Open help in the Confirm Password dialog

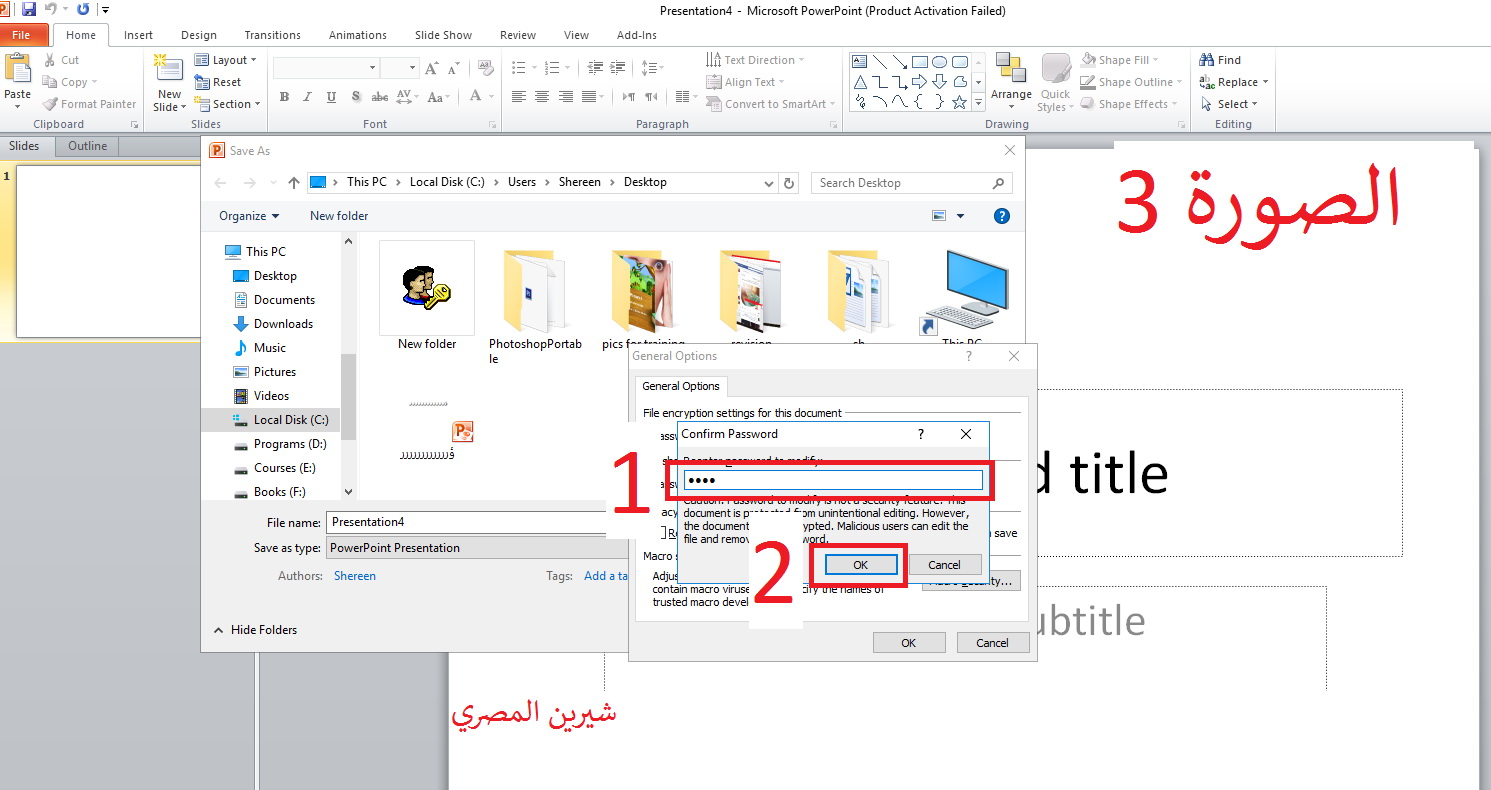[921, 434]
